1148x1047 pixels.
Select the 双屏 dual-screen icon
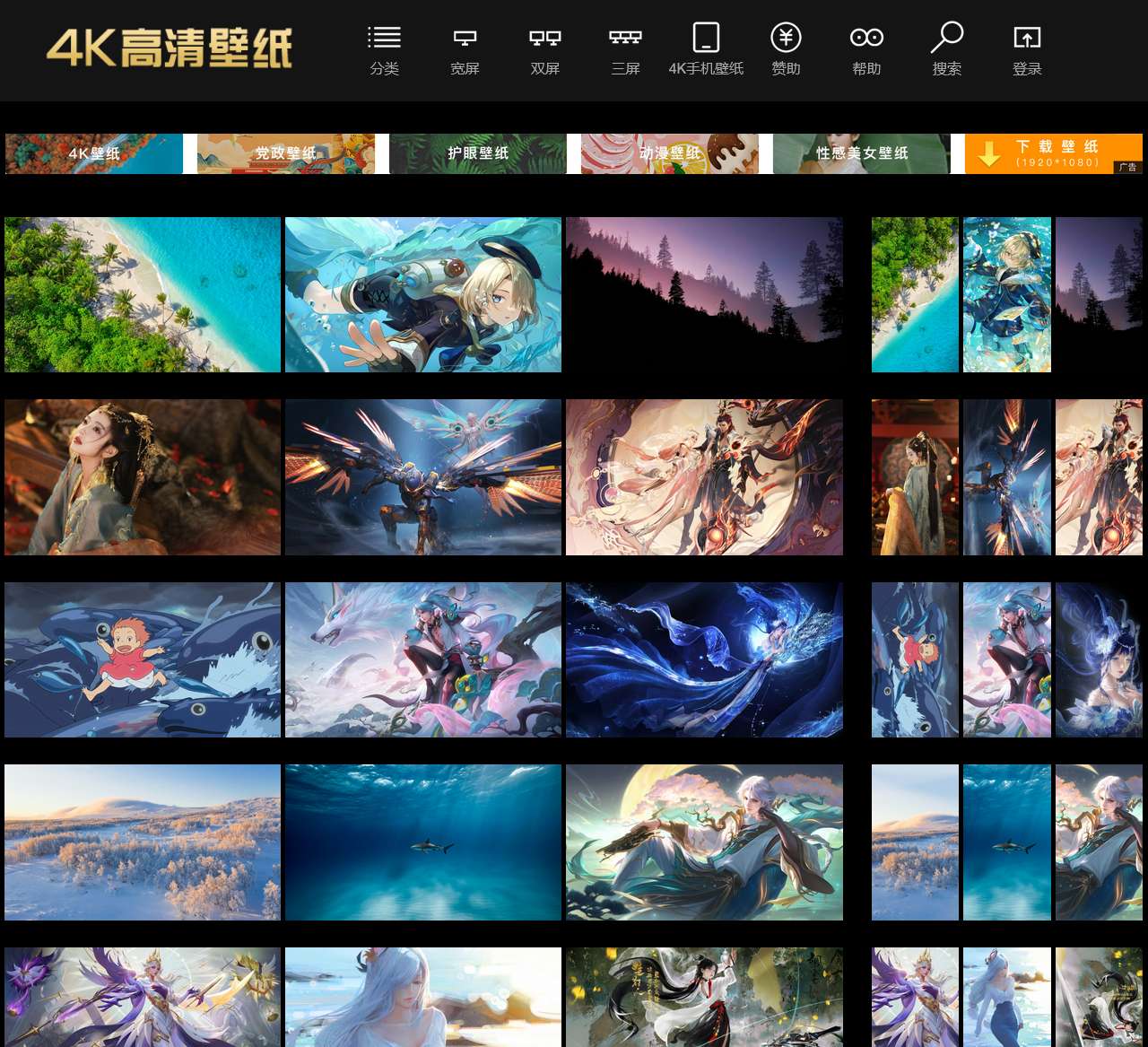(x=544, y=39)
